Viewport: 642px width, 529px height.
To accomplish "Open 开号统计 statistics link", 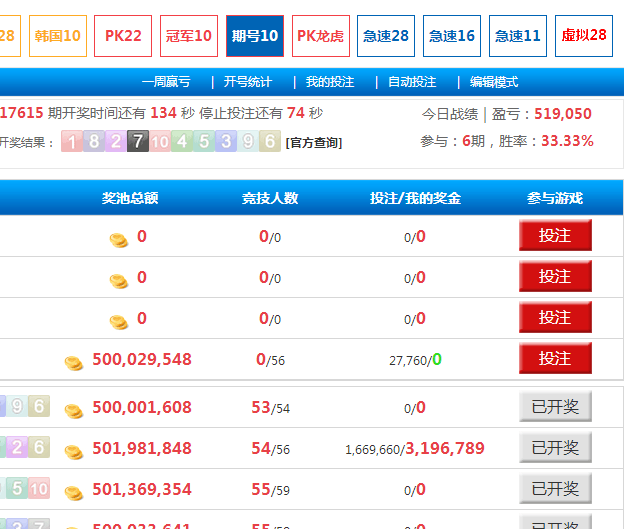I will (x=247, y=82).
